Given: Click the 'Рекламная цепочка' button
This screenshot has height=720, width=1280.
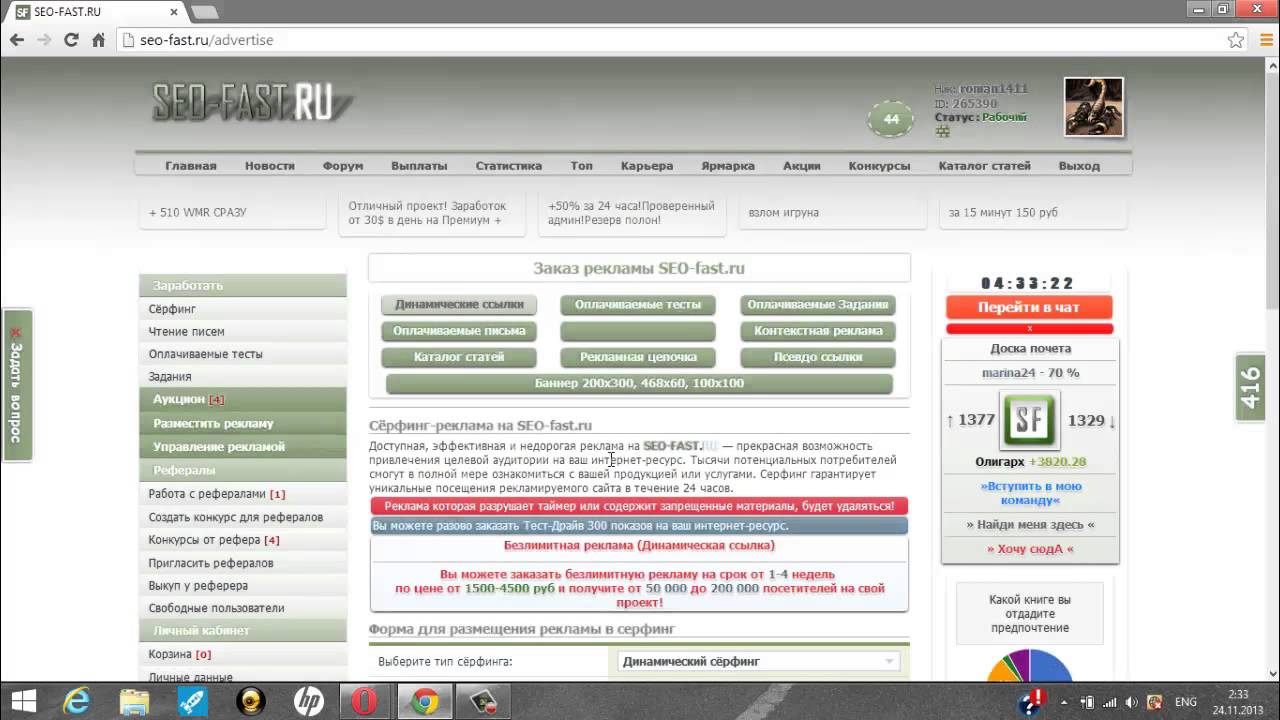Looking at the screenshot, I should [x=638, y=357].
